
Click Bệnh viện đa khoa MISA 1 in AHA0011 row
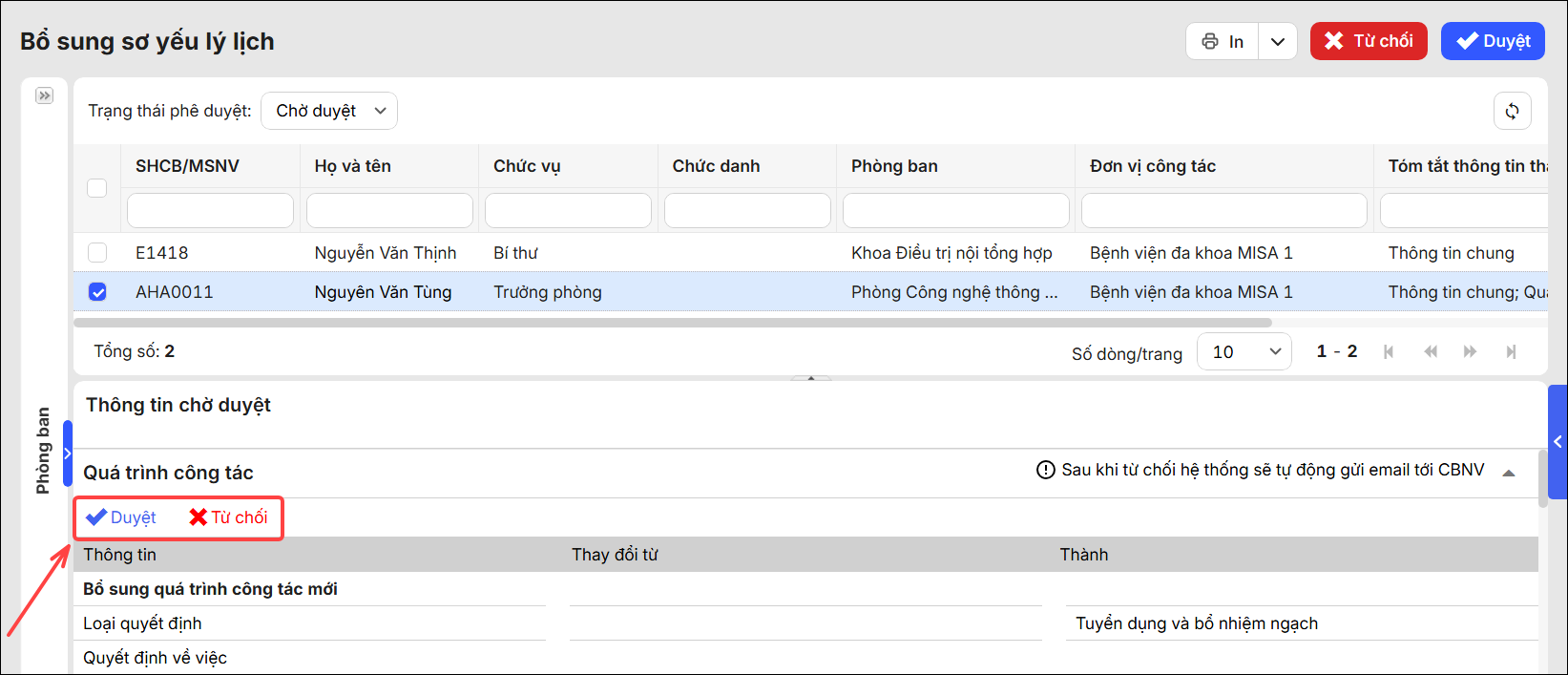point(1191,292)
